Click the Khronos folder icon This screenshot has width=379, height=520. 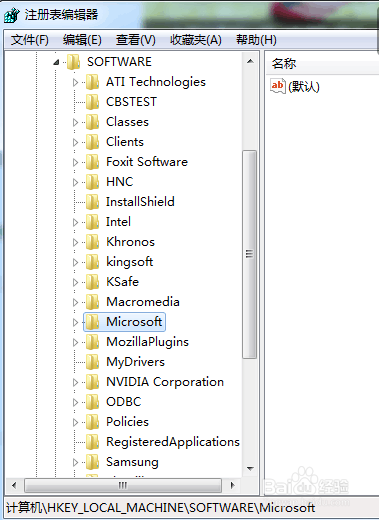(x=92, y=242)
